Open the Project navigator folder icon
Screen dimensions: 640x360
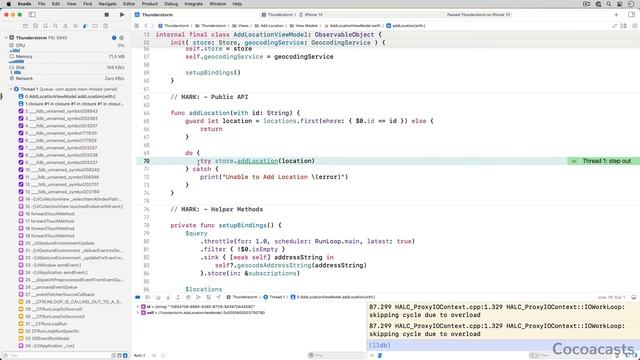click(25, 26)
